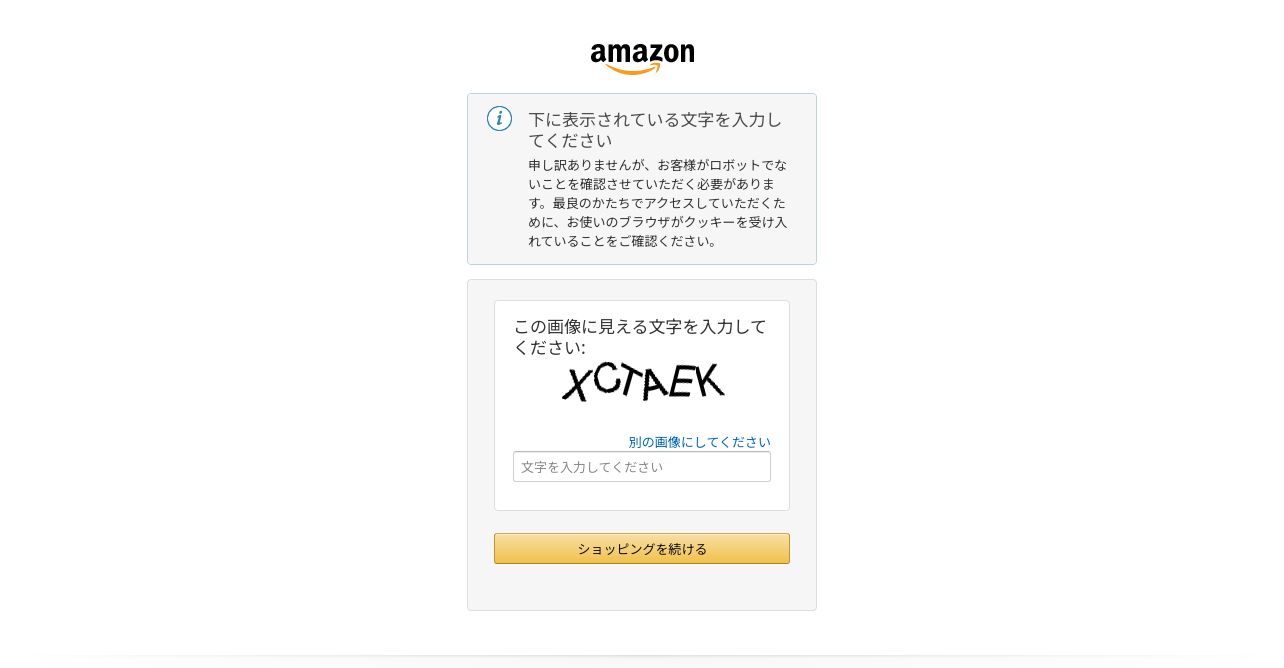The image size is (1284, 668).
Task: Request a different image via 別の画像にしてください
Action: pos(700,442)
